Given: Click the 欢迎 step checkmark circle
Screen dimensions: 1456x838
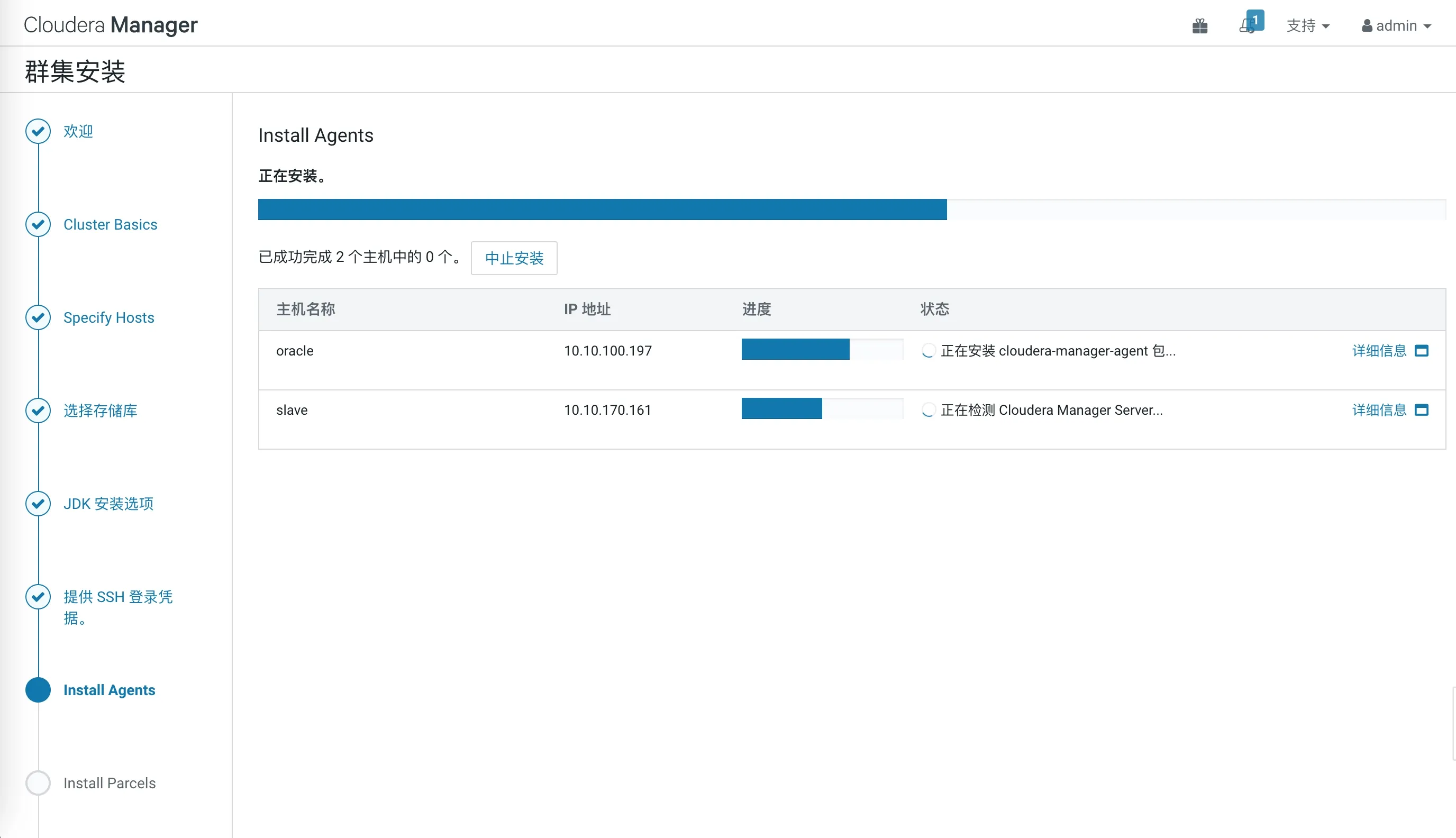Looking at the screenshot, I should 38,131.
